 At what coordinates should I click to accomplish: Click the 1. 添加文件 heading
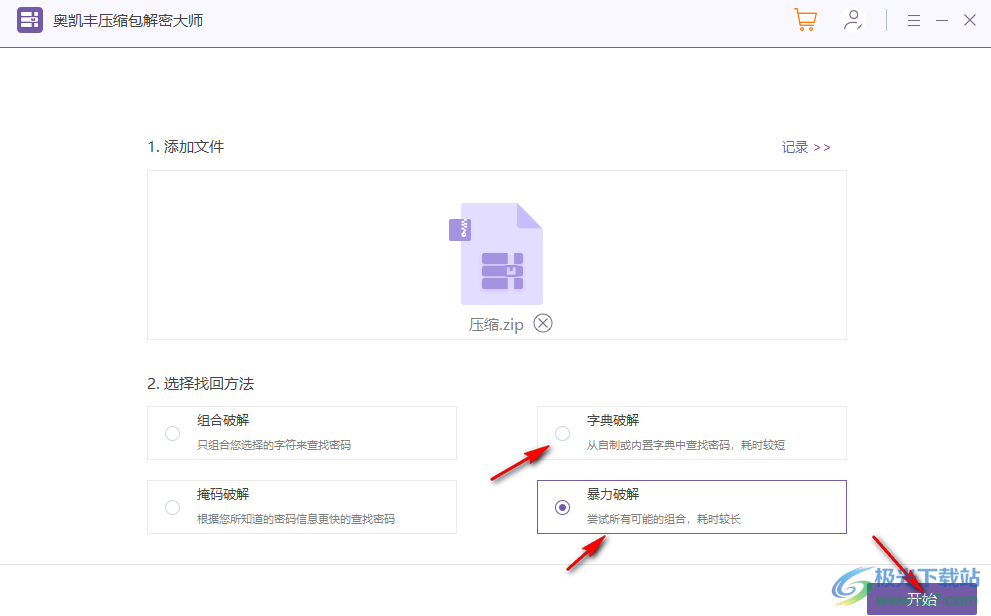186,147
